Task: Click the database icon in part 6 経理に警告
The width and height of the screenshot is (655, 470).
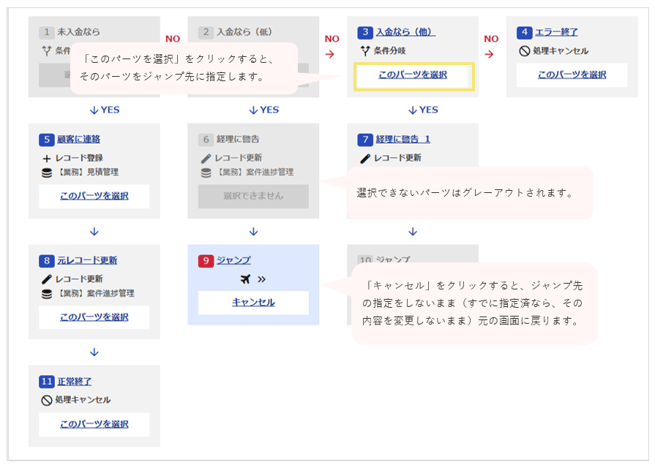Action: [206, 173]
